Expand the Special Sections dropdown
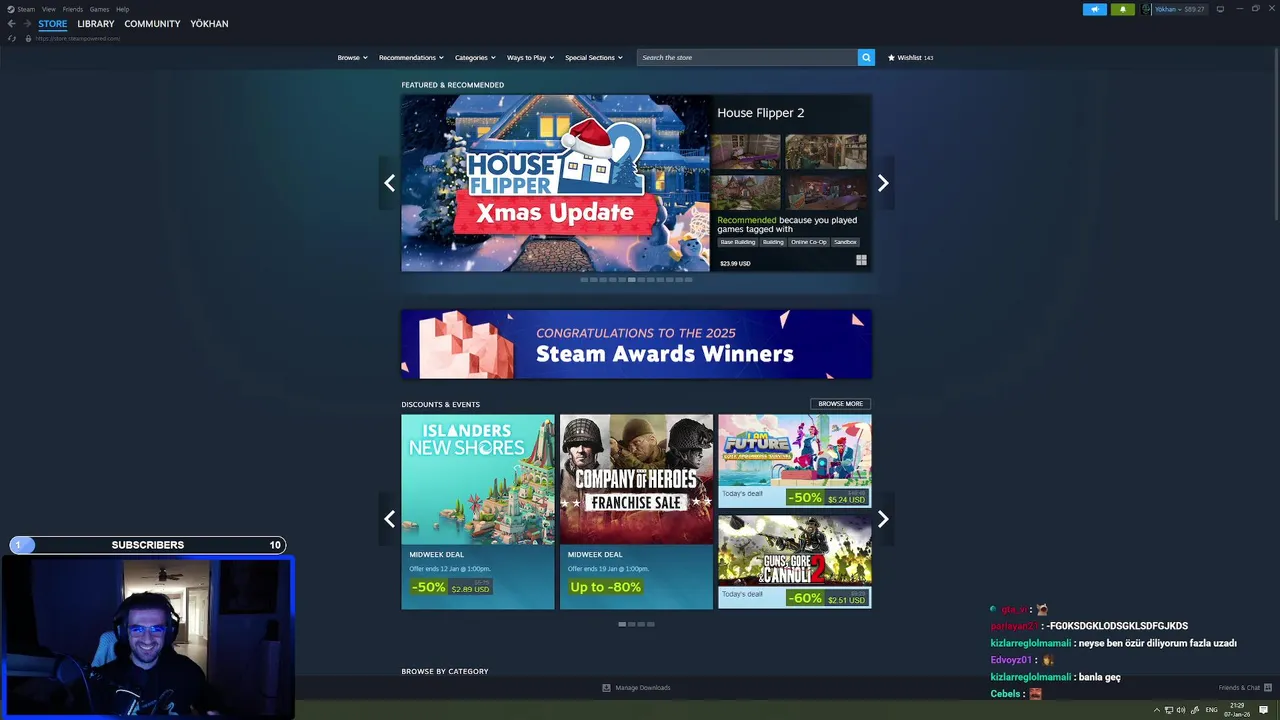The image size is (1280, 720). tap(593, 58)
